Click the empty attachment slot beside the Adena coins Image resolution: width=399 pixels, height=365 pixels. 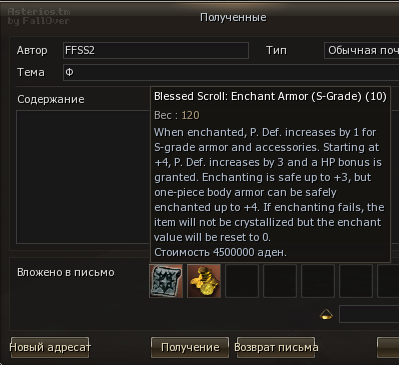[x=242, y=281]
